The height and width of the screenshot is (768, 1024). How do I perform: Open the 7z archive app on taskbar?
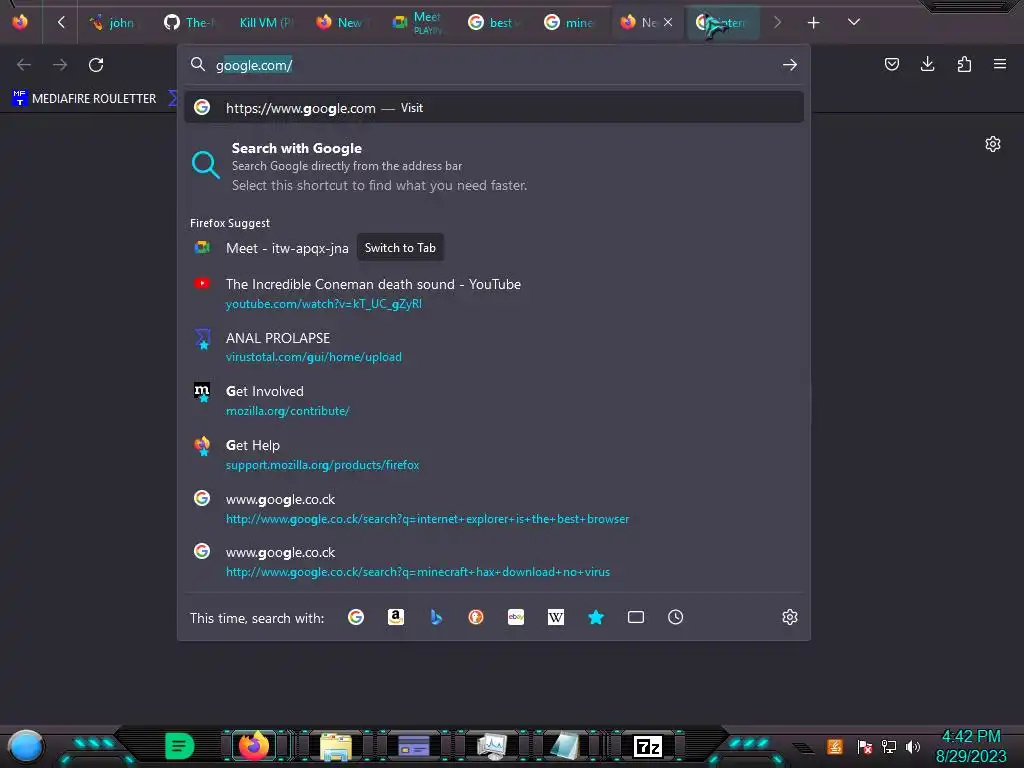[648, 746]
